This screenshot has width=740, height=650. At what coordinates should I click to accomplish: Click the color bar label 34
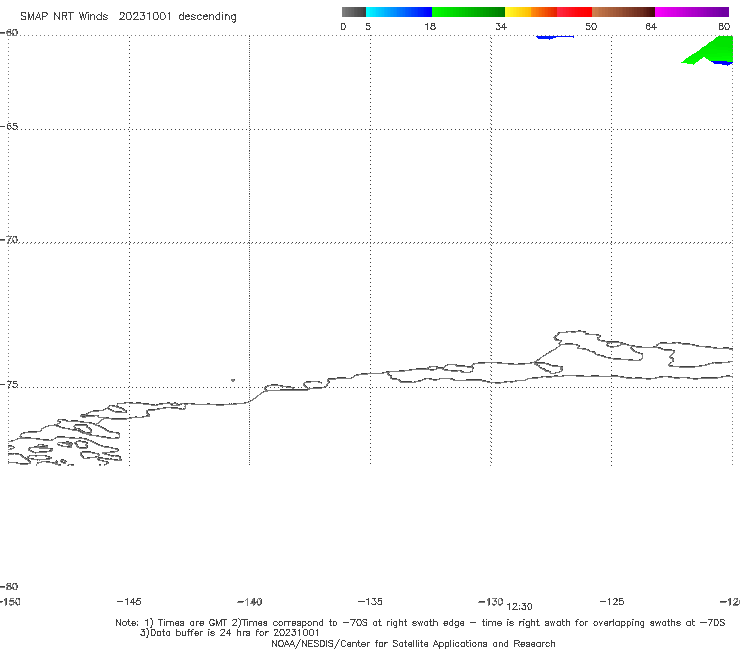[x=501, y=26]
